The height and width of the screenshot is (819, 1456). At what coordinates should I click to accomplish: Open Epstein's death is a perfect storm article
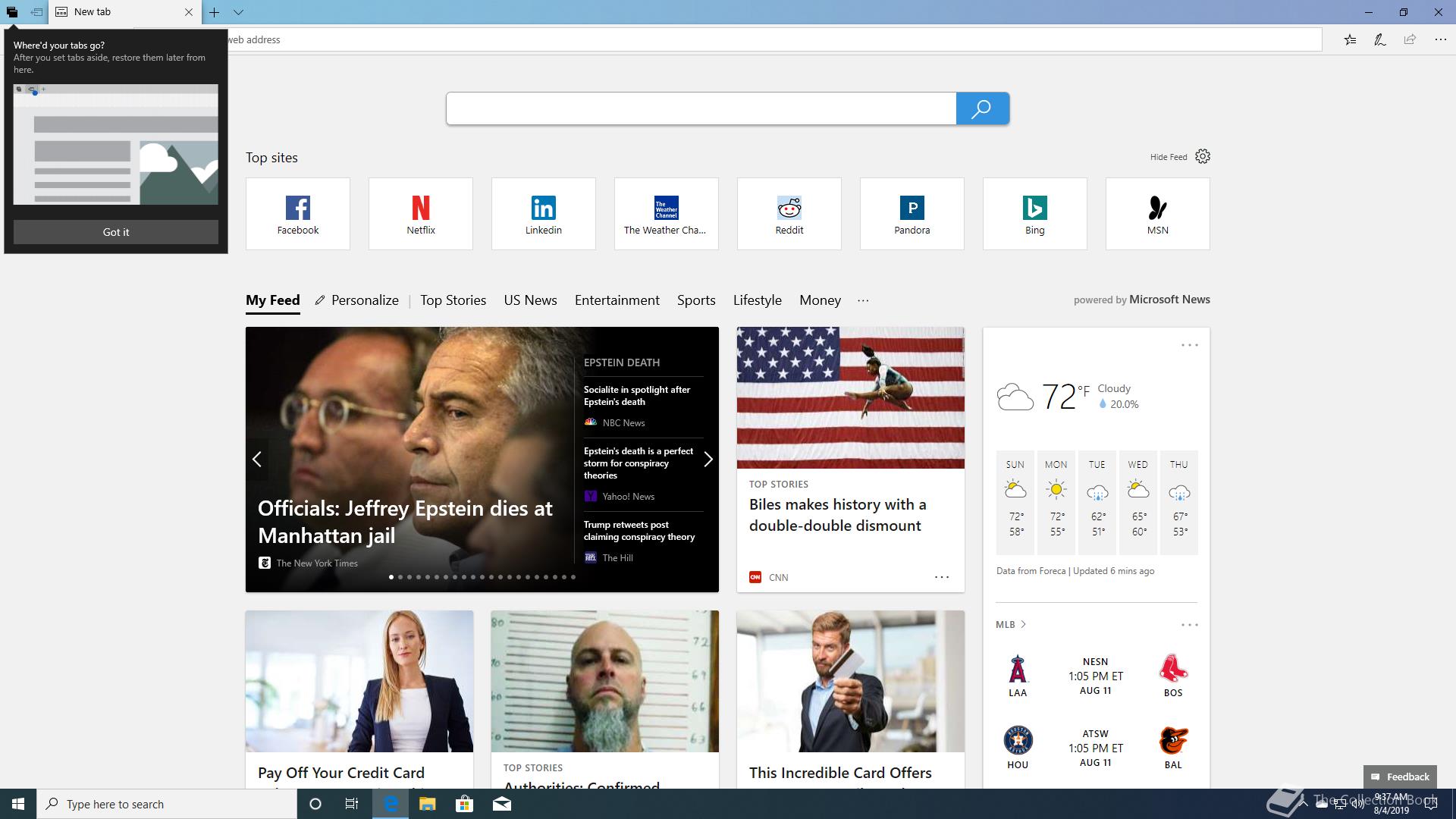click(x=639, y=463)
